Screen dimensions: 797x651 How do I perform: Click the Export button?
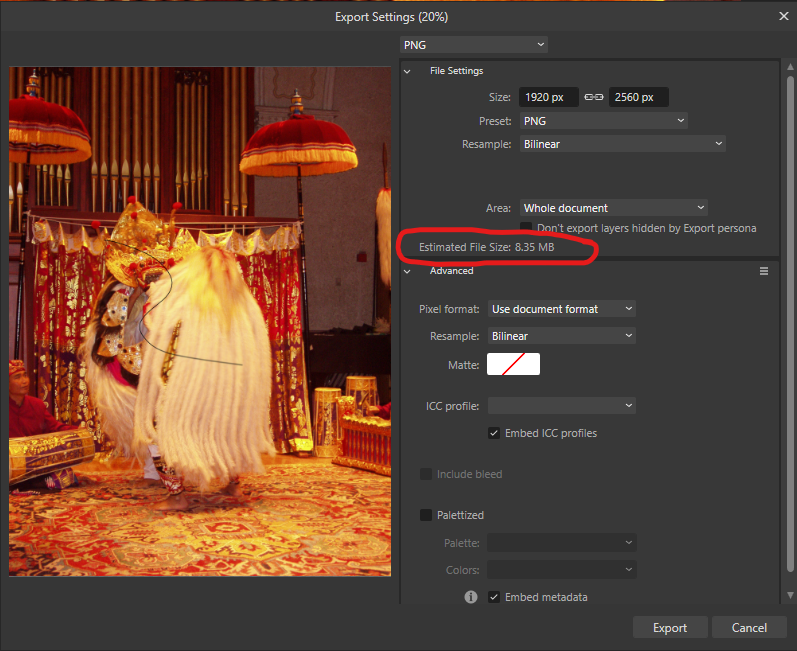coord(669,628)
